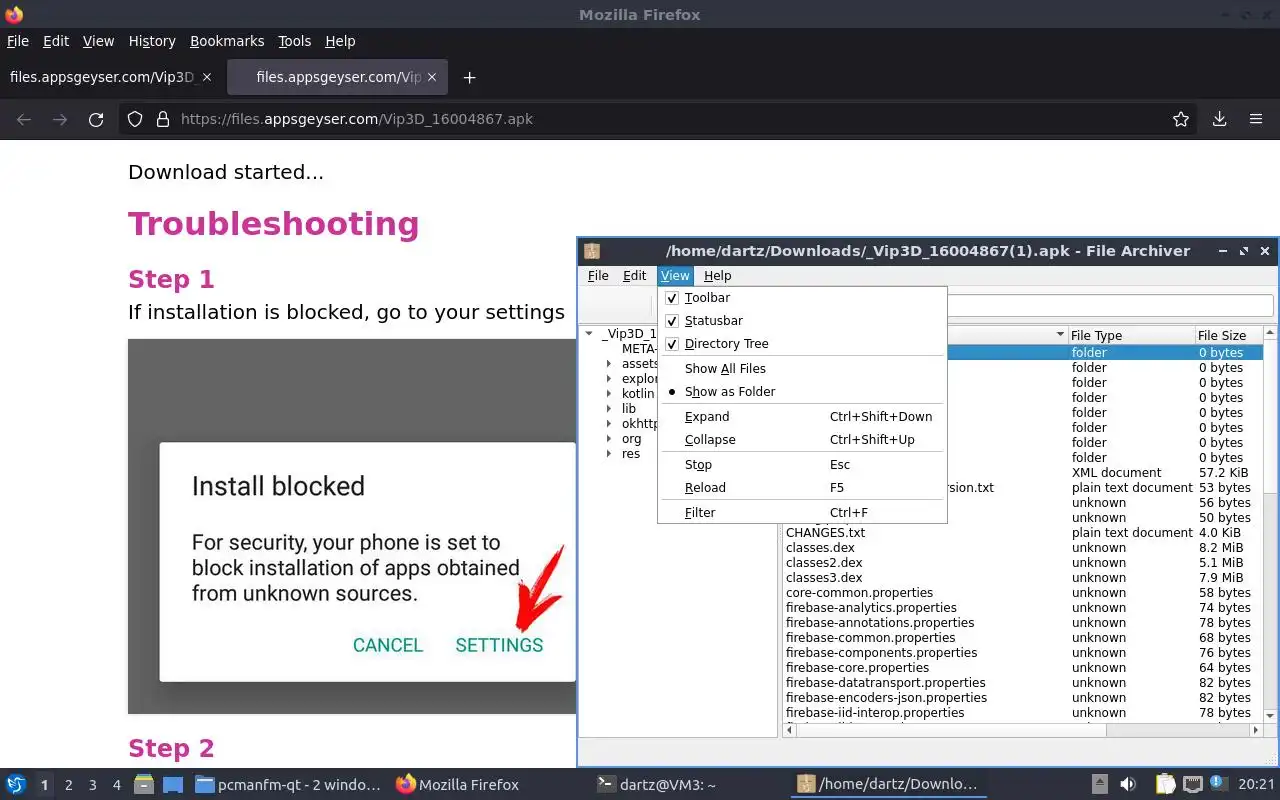Switch to virtual desktop 4
1280x800 pixels.
point(117,785)
